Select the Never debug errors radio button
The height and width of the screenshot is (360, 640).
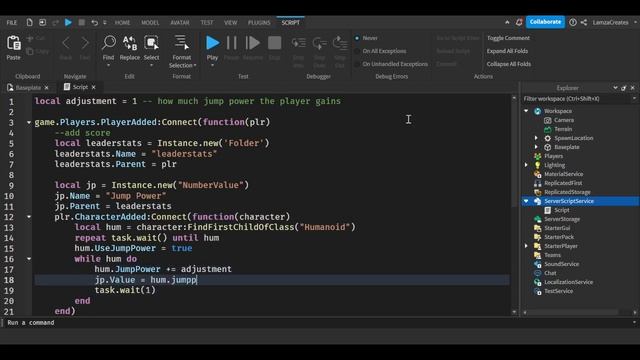click(357, 38)
